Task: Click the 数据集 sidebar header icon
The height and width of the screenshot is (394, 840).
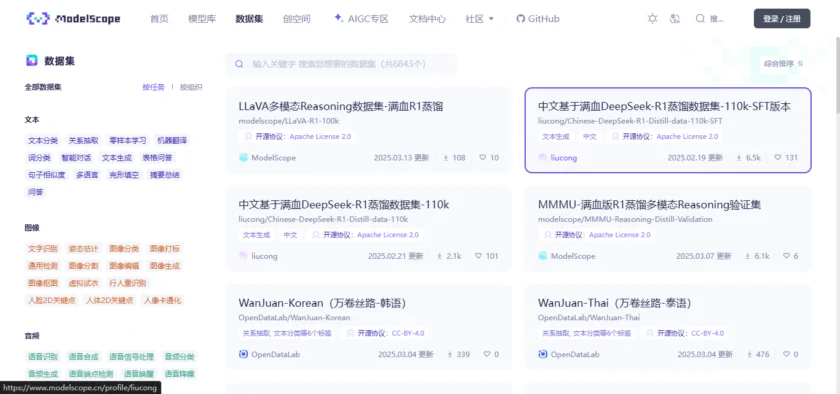Action: (x=32, y=61)
